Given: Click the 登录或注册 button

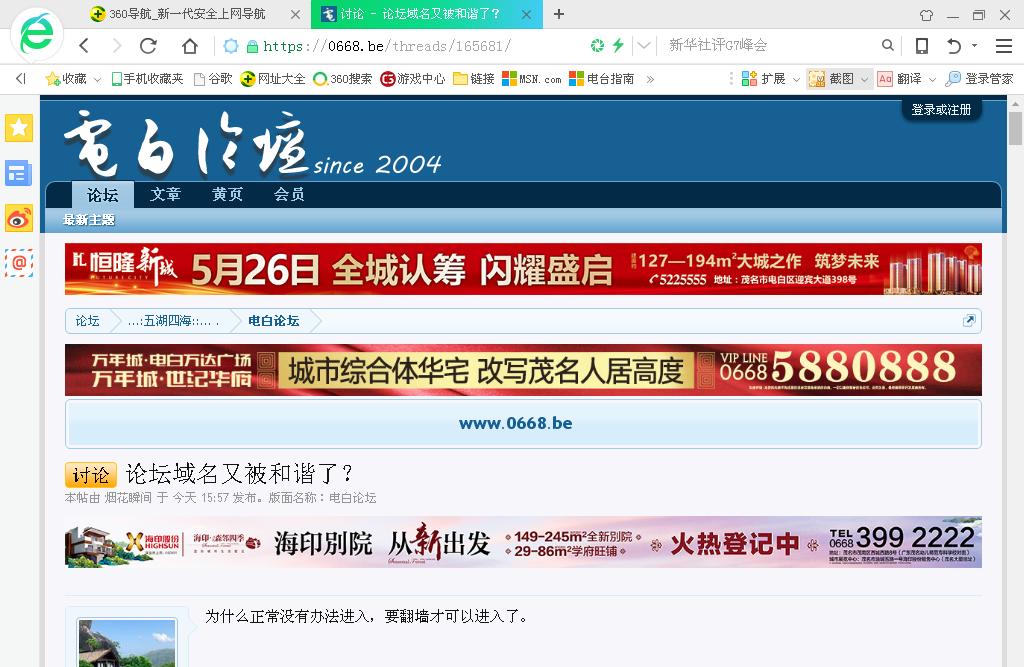Looking at the screenshot, I should point(941,109).
